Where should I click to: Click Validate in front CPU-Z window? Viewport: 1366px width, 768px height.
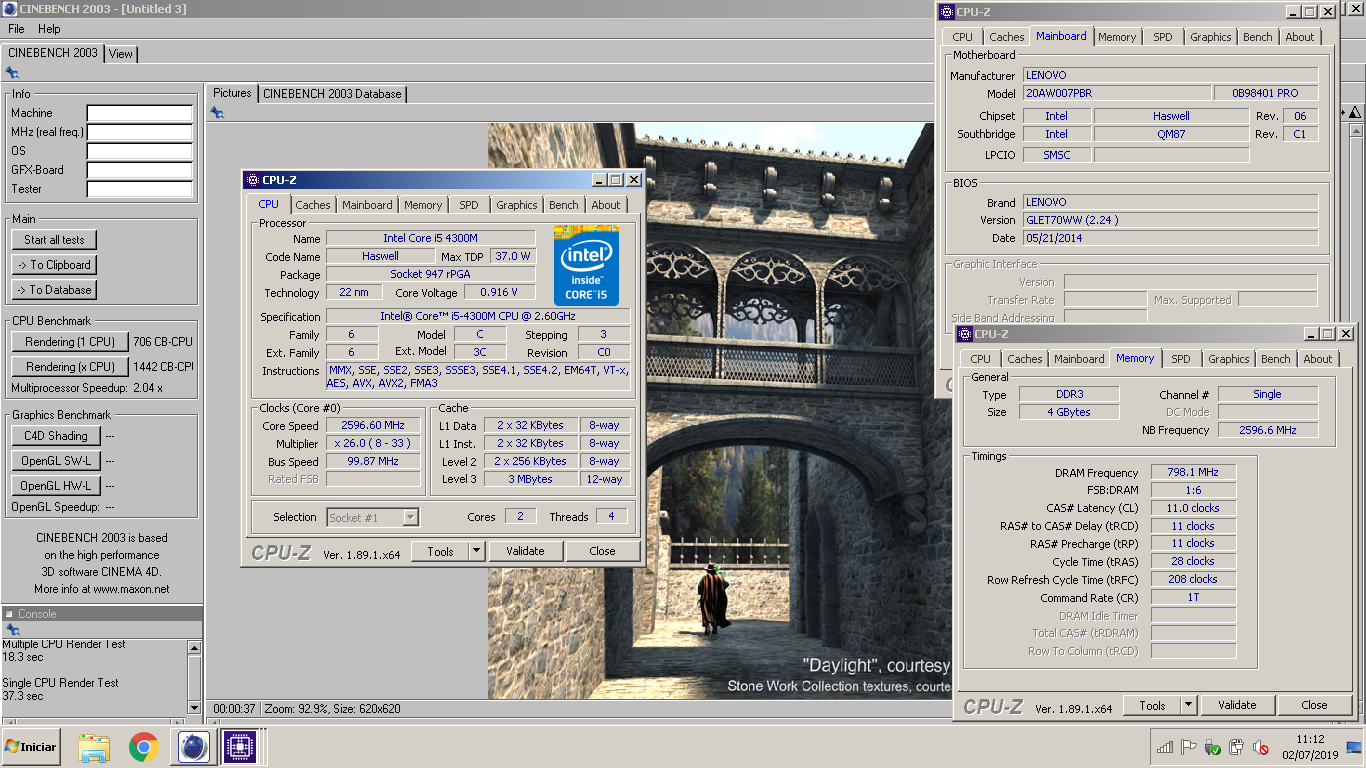(525, 551)
